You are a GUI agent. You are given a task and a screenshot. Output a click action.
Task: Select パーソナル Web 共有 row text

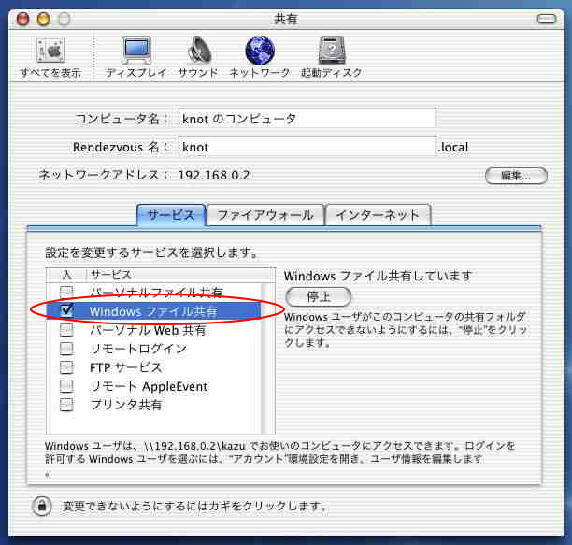[x=148, y=330]
